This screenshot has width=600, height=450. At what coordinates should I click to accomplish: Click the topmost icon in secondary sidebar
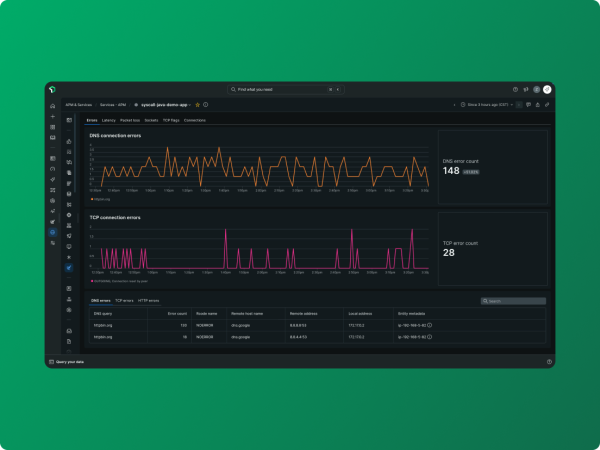pyautogui.click(x=69, y=120)
